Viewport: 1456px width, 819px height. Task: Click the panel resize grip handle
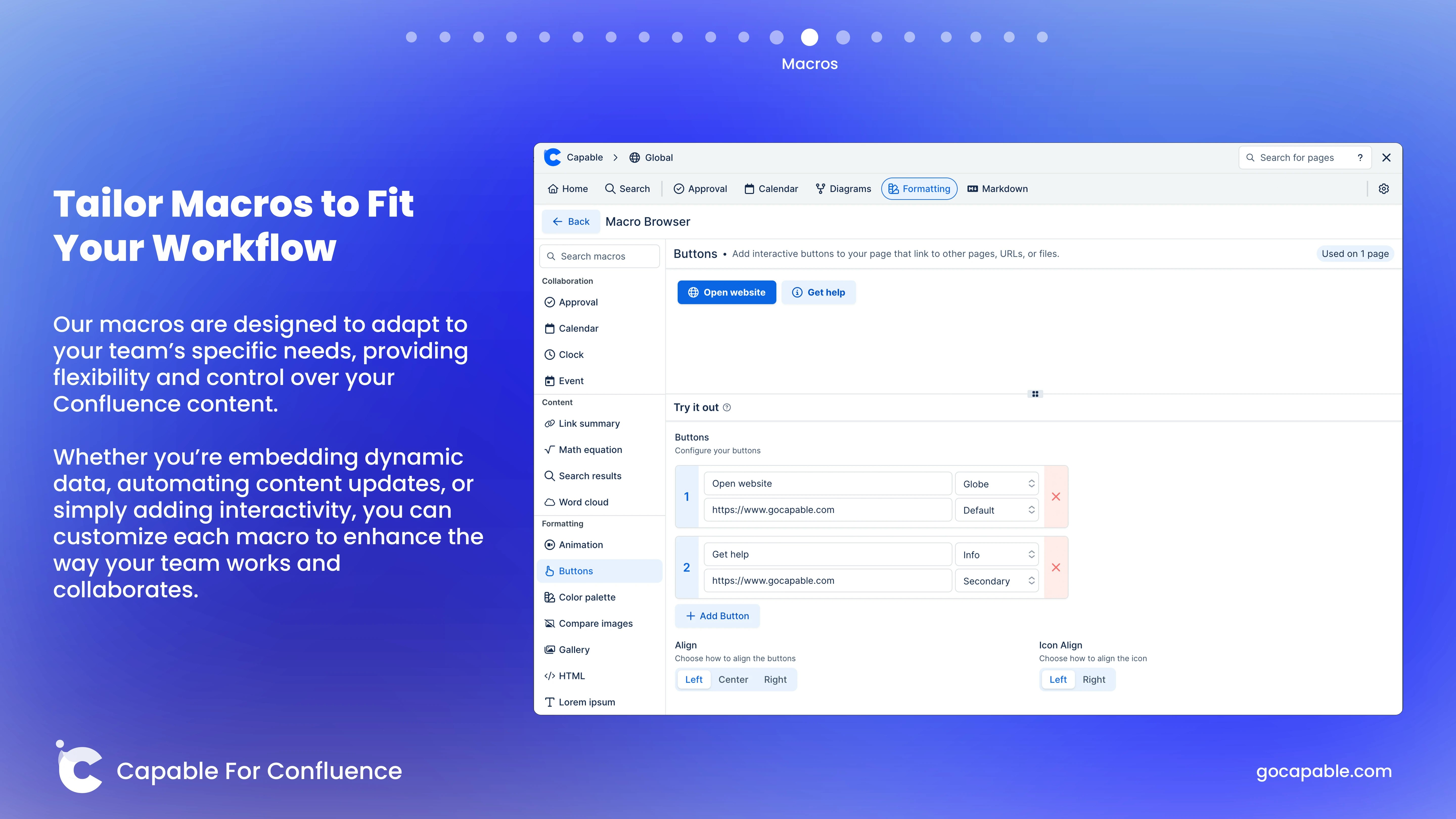(1035, 394)
